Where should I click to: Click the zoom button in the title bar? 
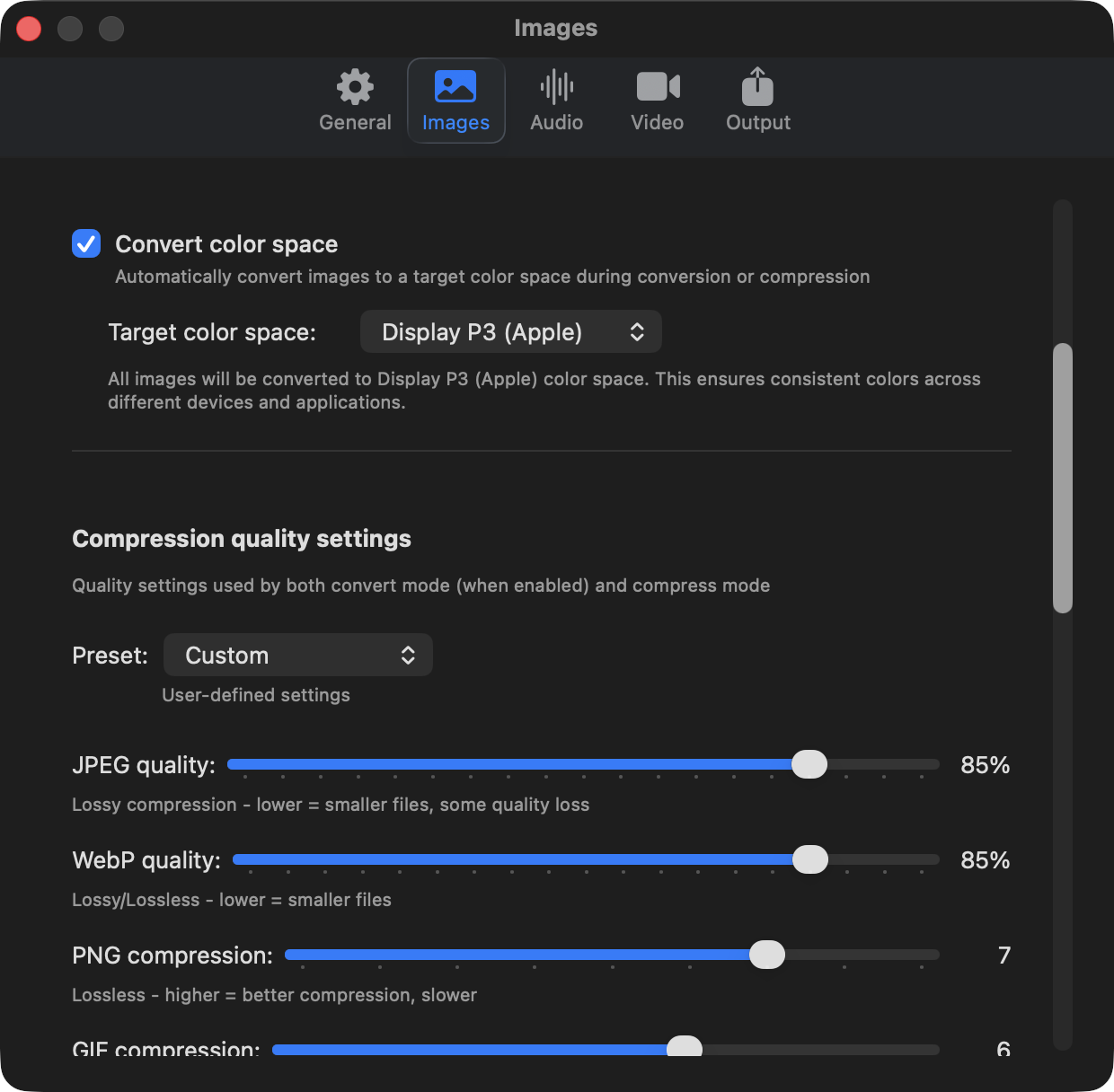click(111, 29)
